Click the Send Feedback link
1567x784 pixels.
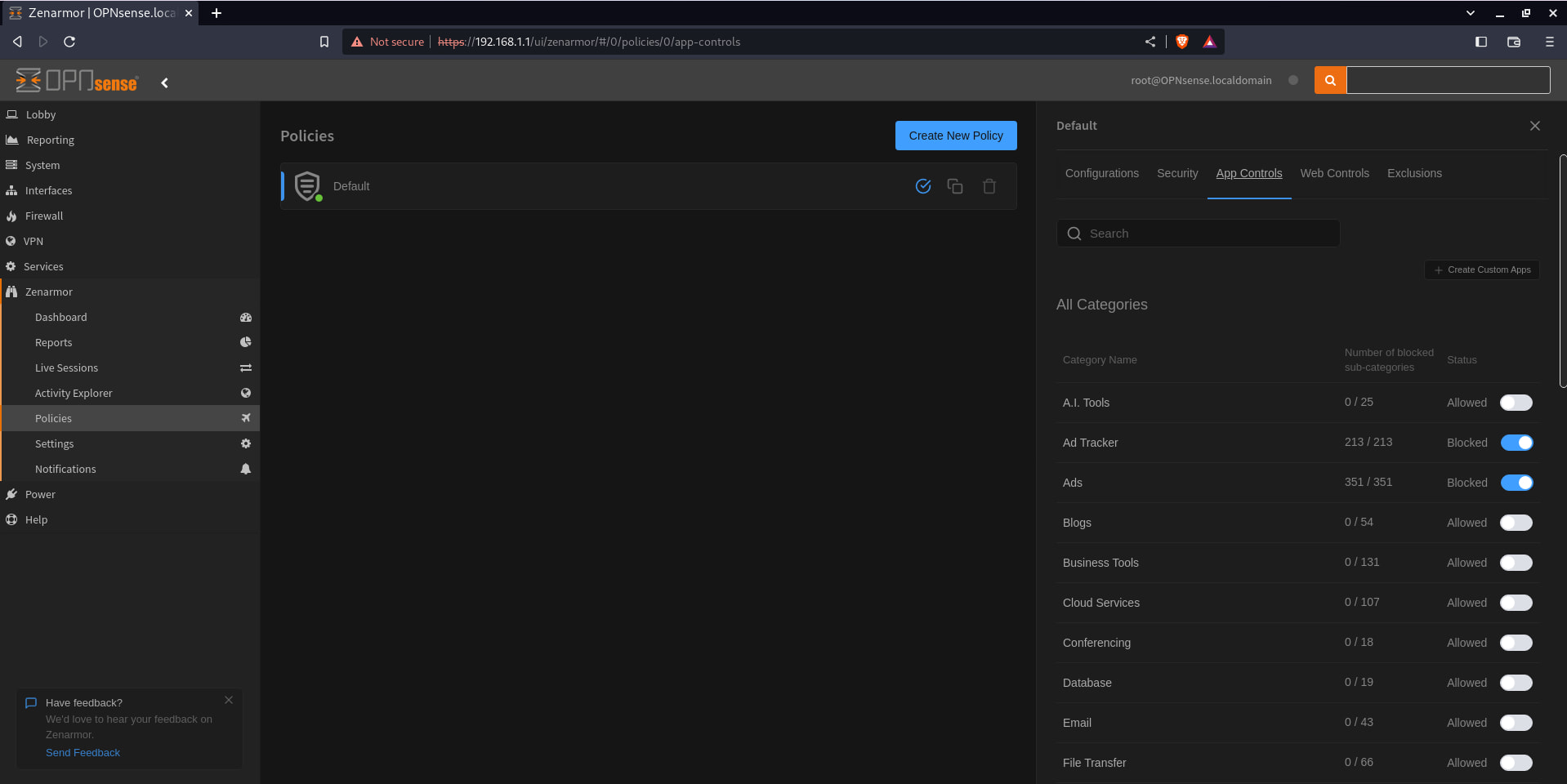coord(83,752)
